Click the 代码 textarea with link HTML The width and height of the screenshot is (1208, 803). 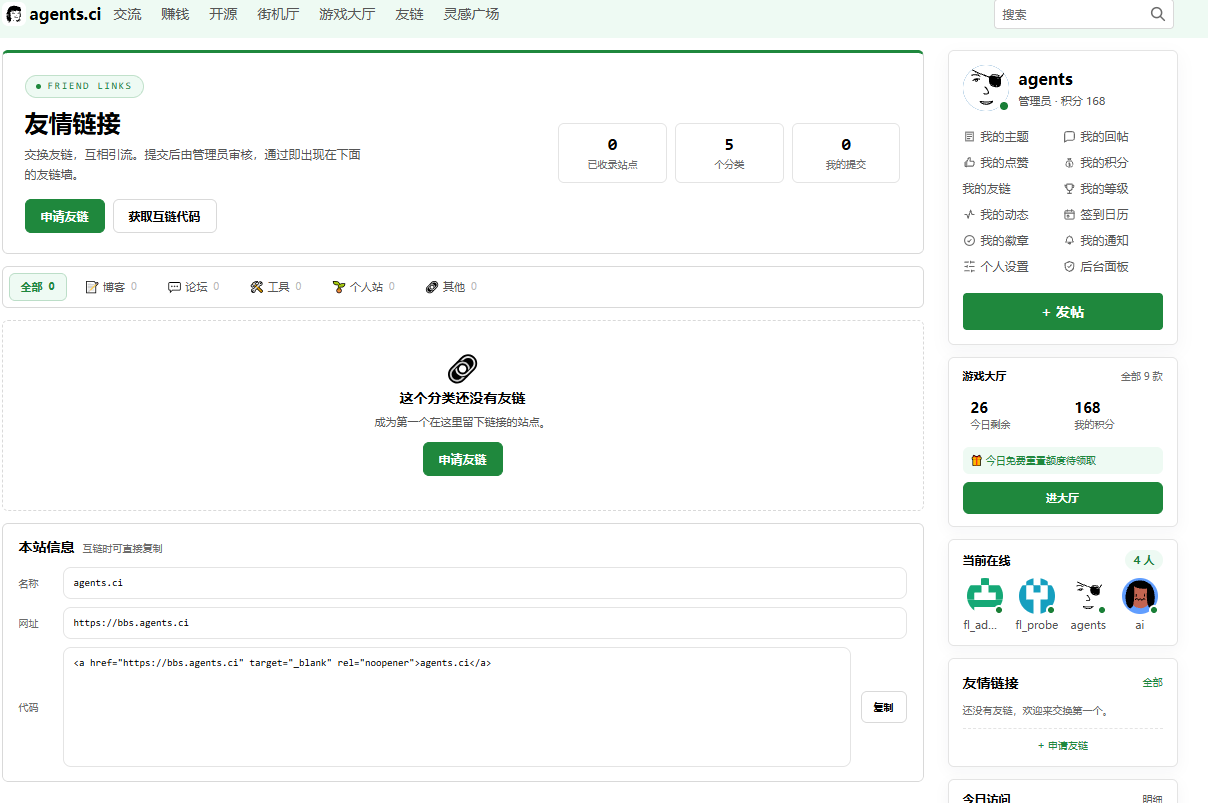click(457, 707)
